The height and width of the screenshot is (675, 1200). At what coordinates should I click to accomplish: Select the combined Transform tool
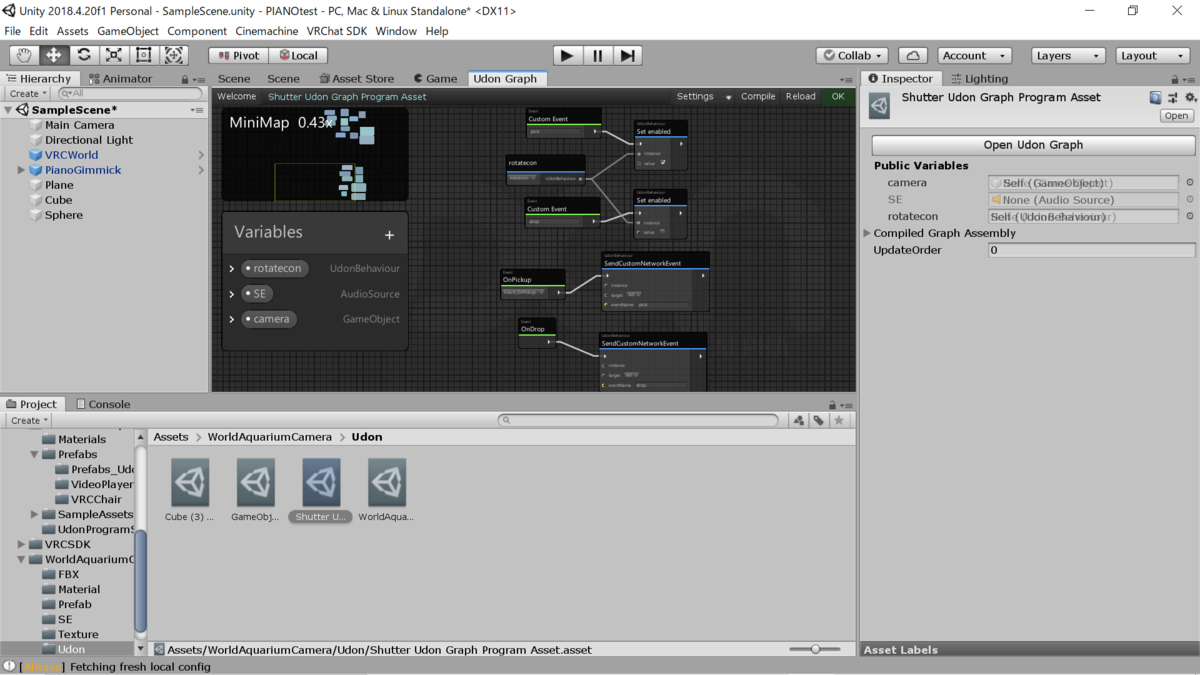(x=174, y=56)
